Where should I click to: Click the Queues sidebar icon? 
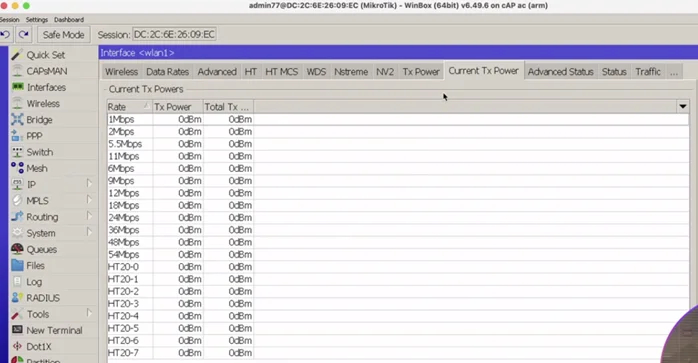[17, 249]
